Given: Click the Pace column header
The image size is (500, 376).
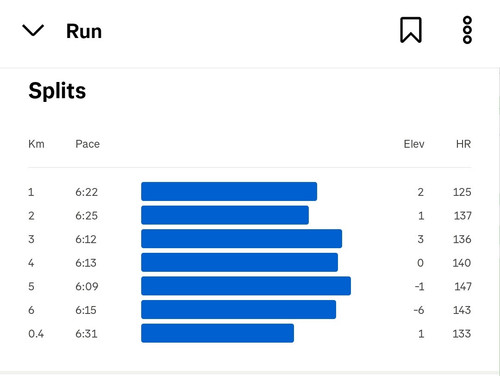Looking at the screenshot, I should coord(87,144).
